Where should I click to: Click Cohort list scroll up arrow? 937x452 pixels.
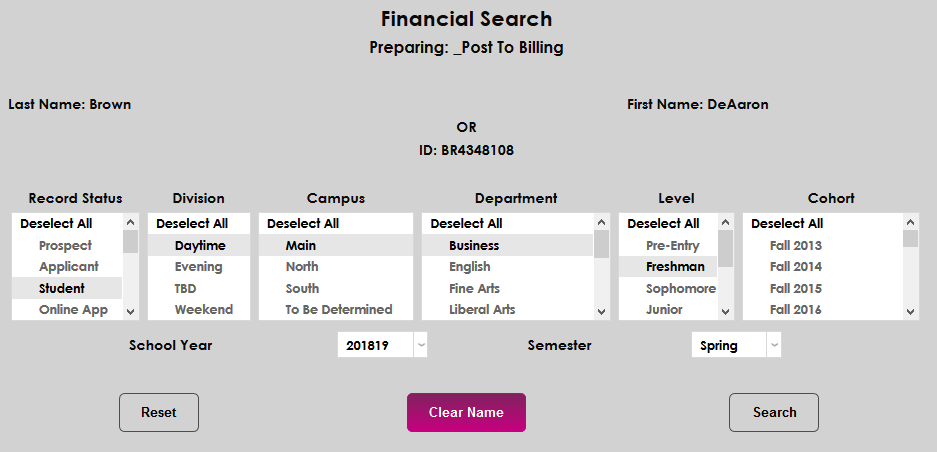click(910, 223)
